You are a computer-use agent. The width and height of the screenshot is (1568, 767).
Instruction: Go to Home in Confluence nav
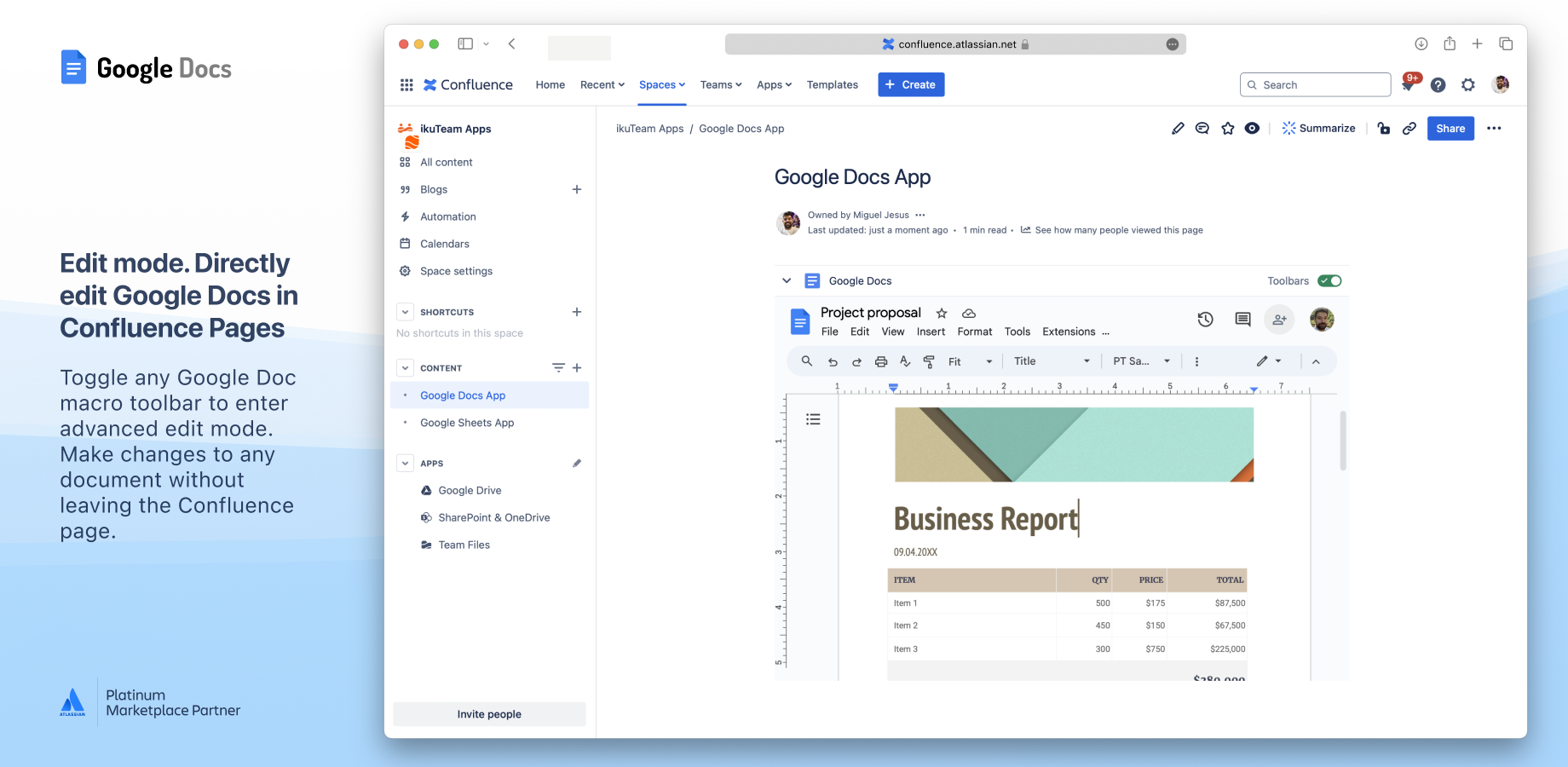(x=551, y=84)
